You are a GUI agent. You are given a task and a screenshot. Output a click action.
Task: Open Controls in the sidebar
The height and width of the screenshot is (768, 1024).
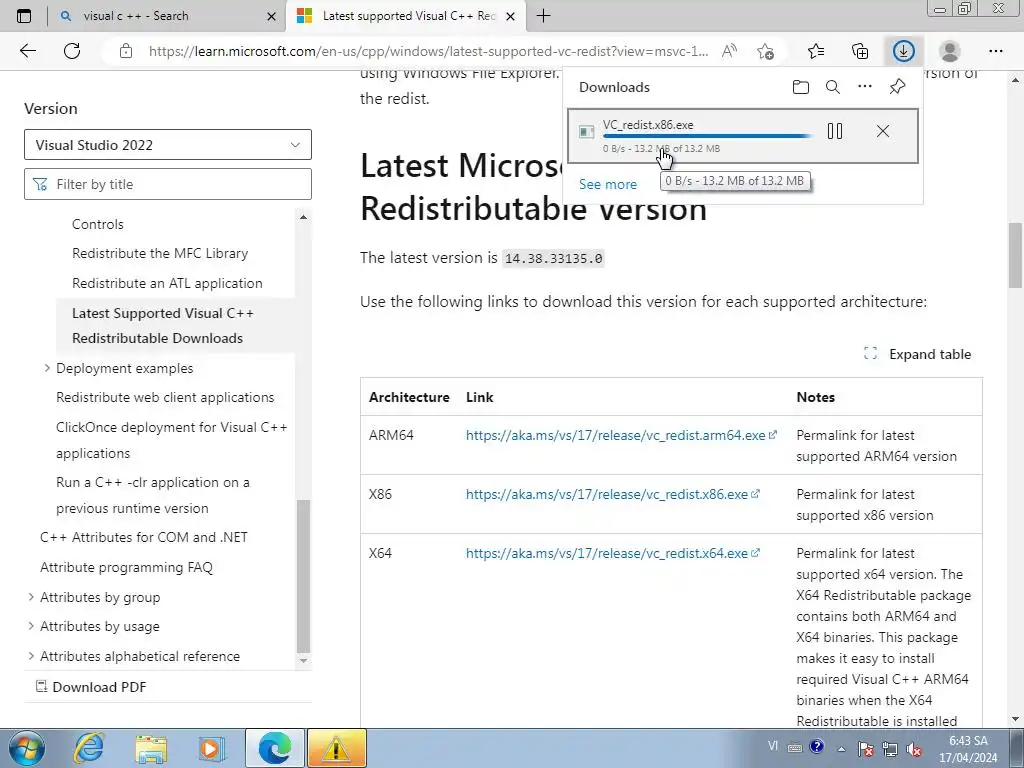(97, 224)
